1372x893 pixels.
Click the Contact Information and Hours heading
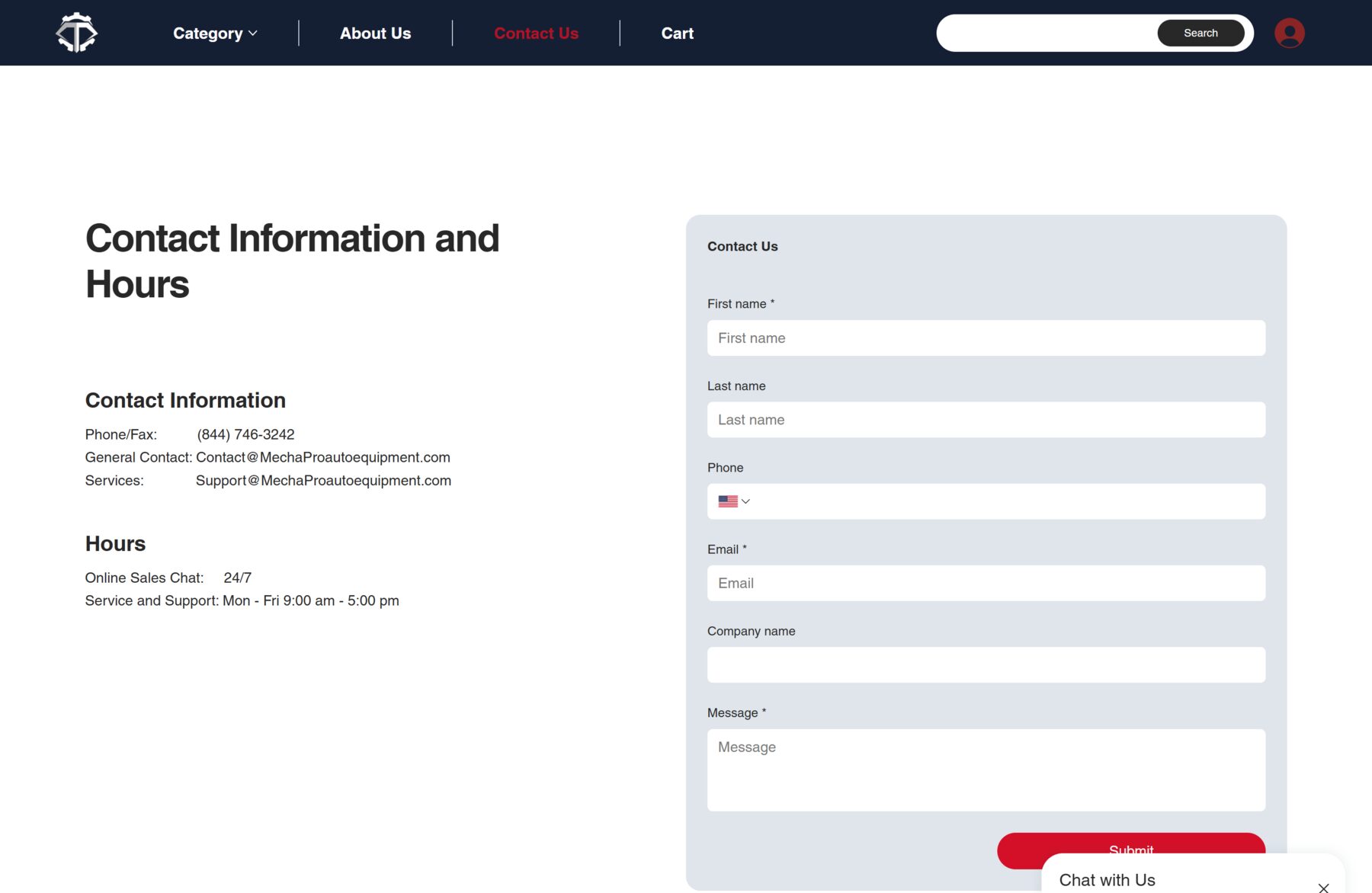292,261
